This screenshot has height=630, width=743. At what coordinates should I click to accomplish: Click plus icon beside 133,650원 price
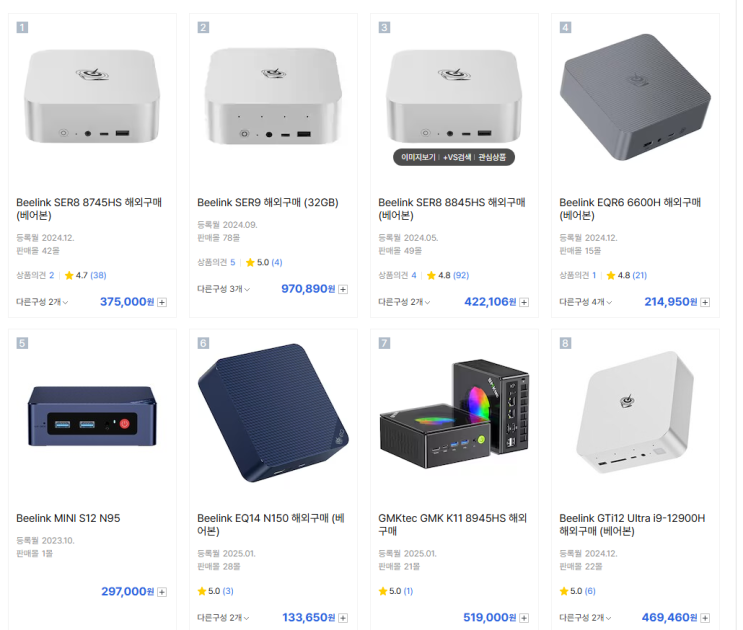[x=343, y=618]
